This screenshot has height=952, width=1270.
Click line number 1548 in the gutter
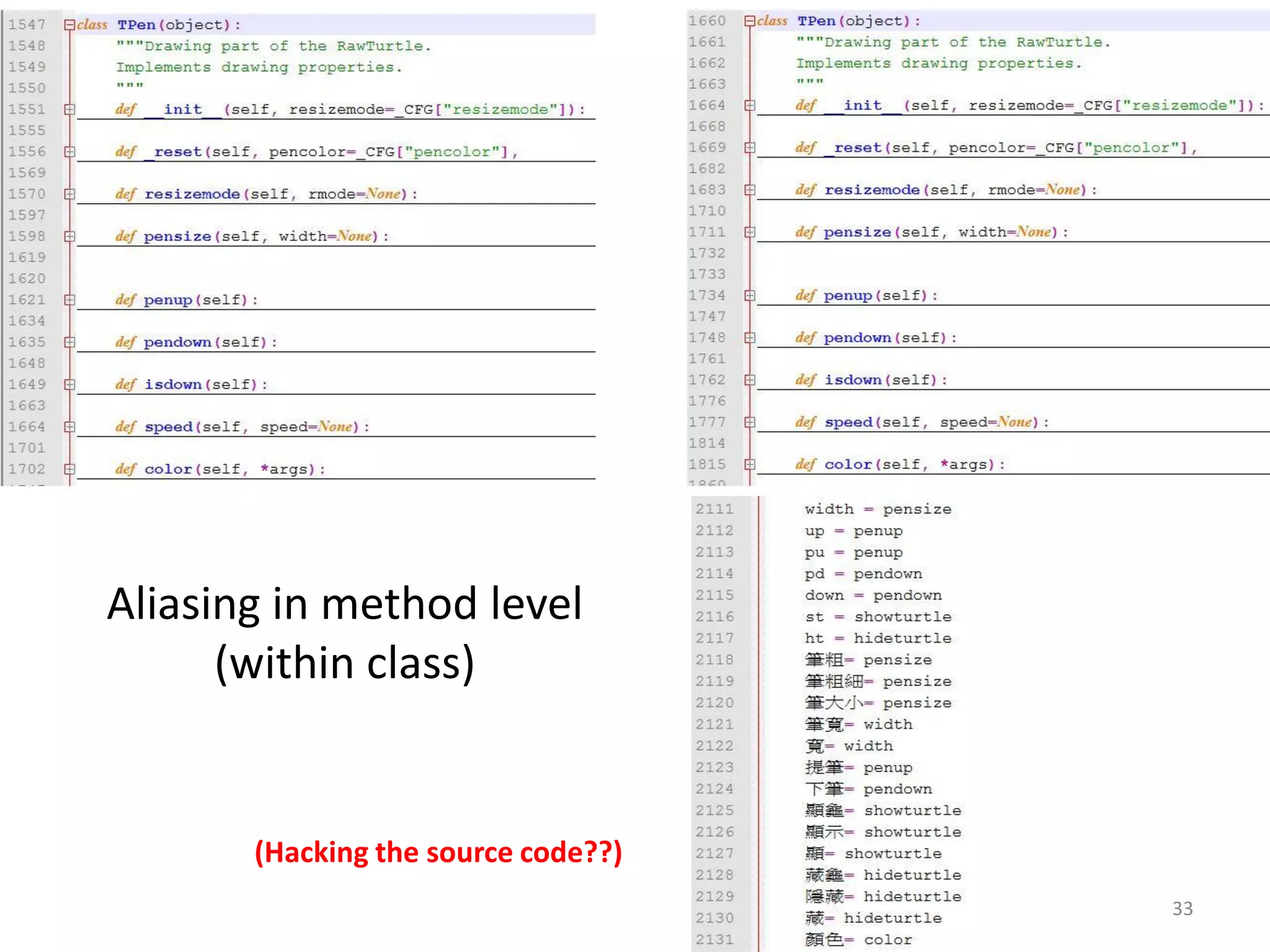tap(27, 46)
